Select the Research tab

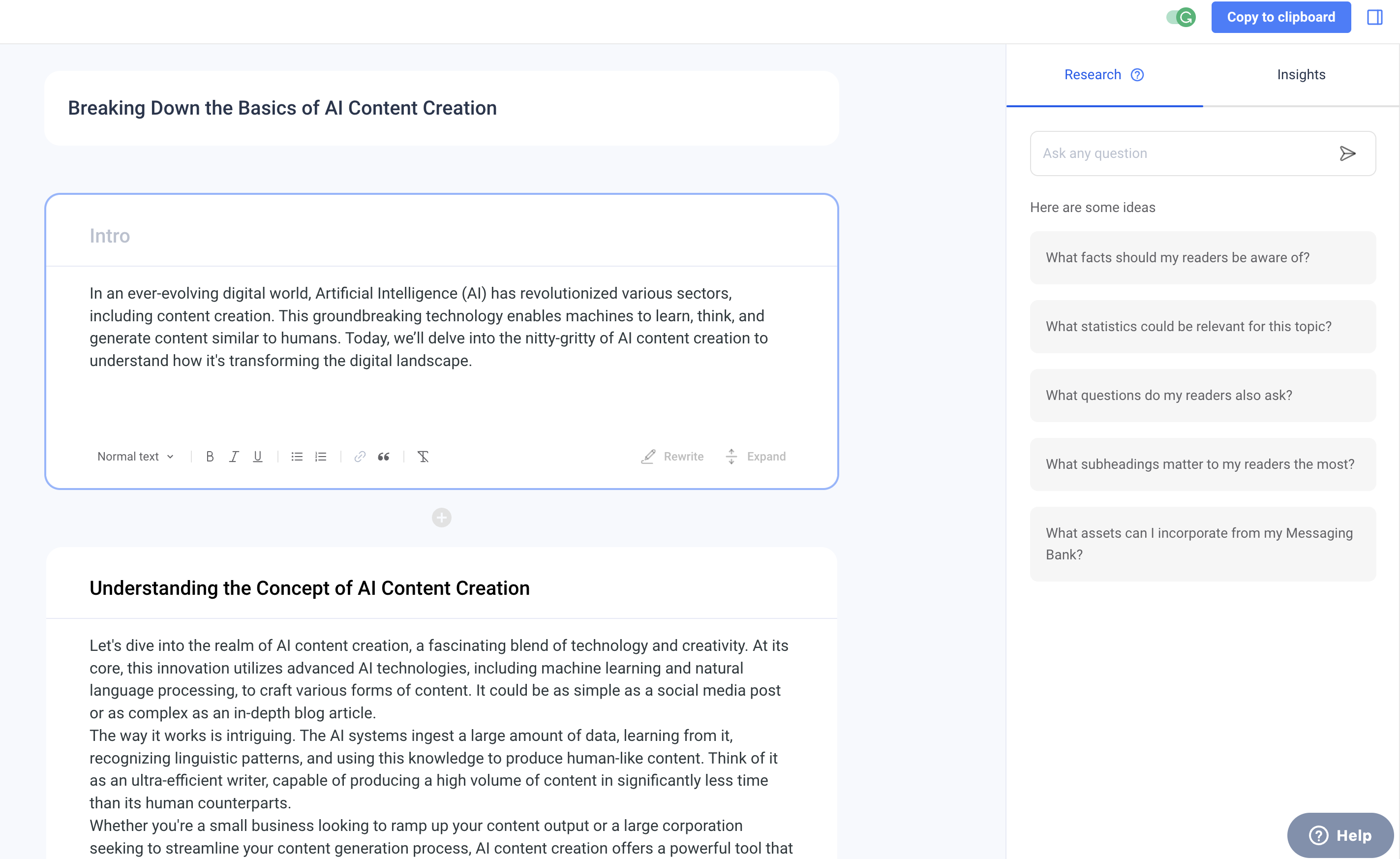click(1093, 74)
